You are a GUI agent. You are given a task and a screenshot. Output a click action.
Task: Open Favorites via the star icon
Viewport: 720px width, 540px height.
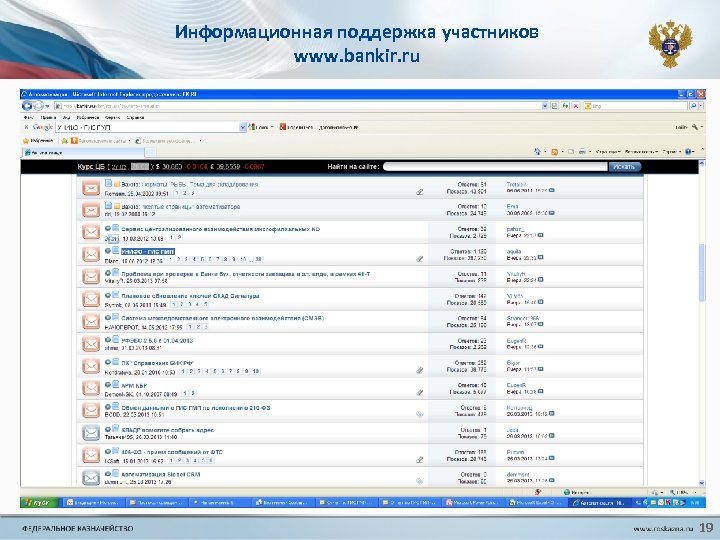[x=26, y=141]
